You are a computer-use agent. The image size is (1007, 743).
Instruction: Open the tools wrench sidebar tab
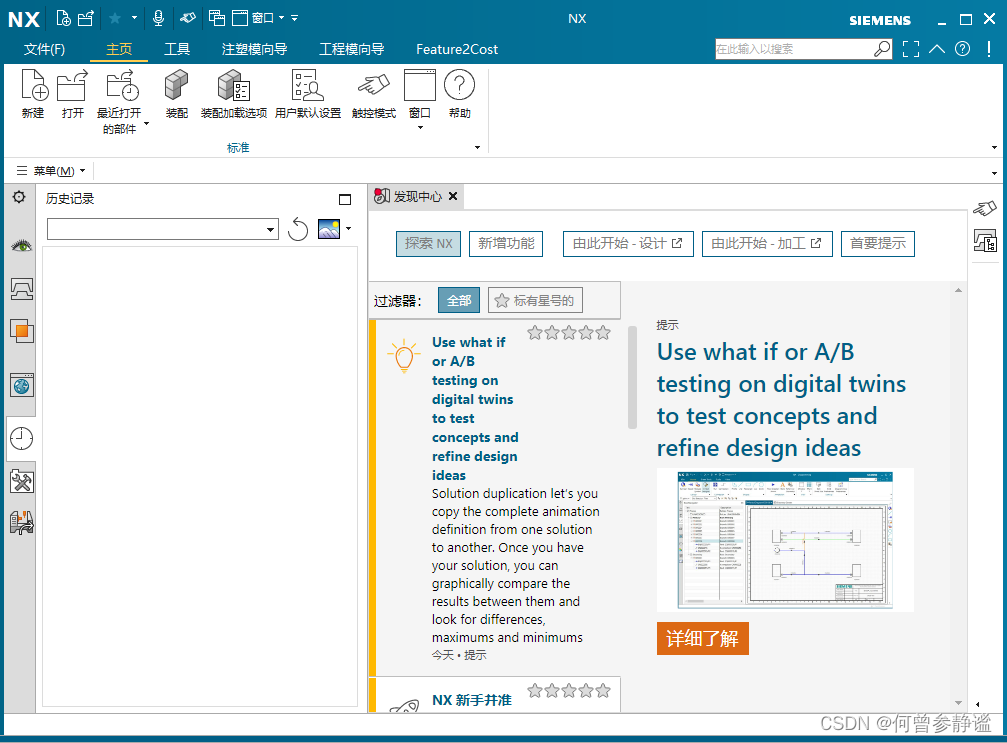click(x=21, y=481)
